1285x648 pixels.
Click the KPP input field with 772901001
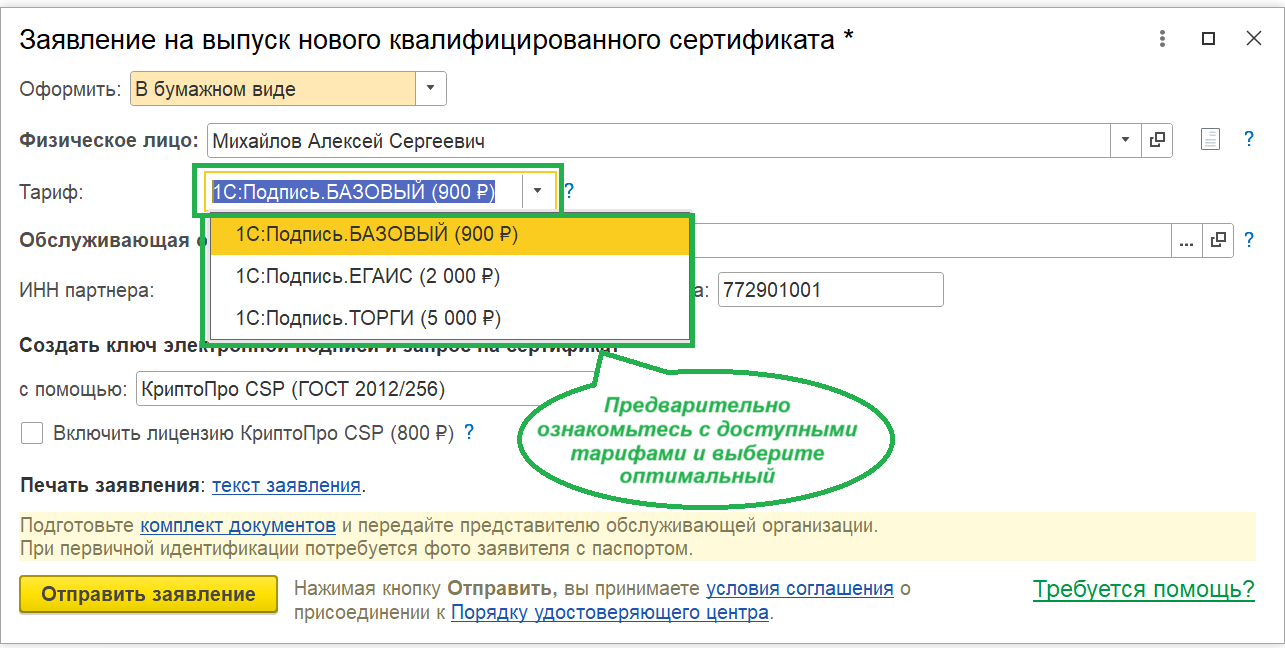click(x=830, y=290)
